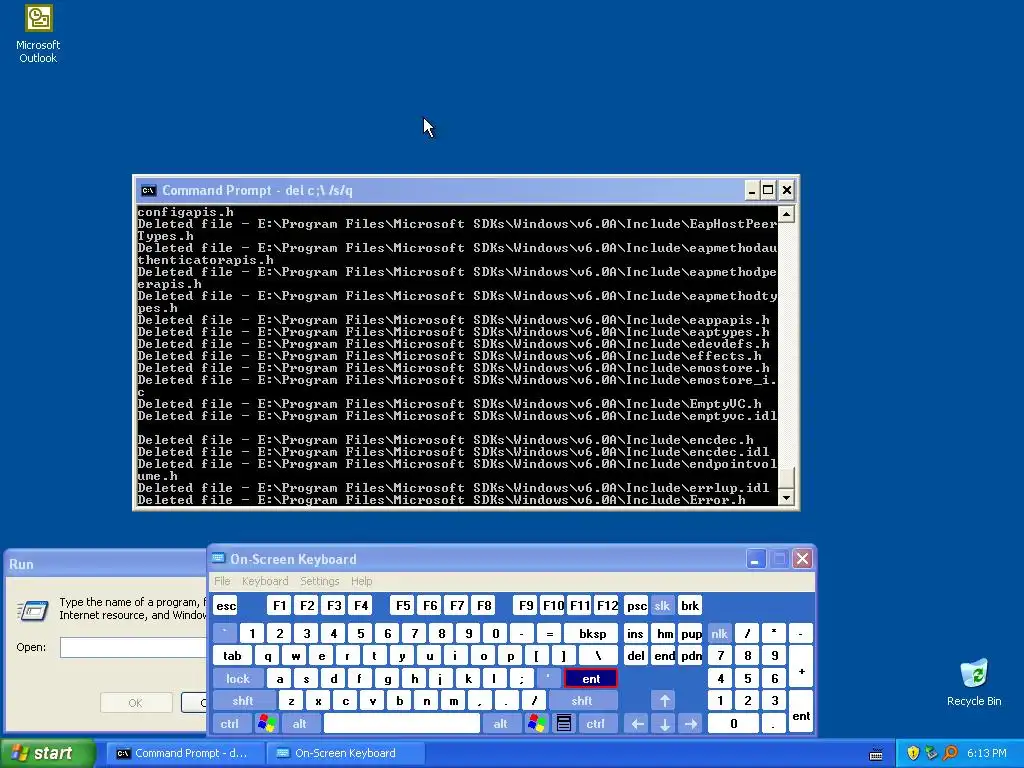Viewport: 1024px width, 768px height.
Task: Click the space bar key
Action: pos(402,724)
